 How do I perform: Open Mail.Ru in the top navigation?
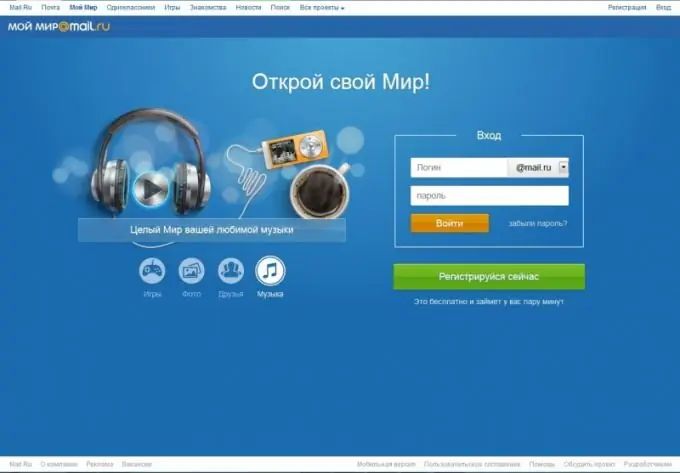(20, 7)
